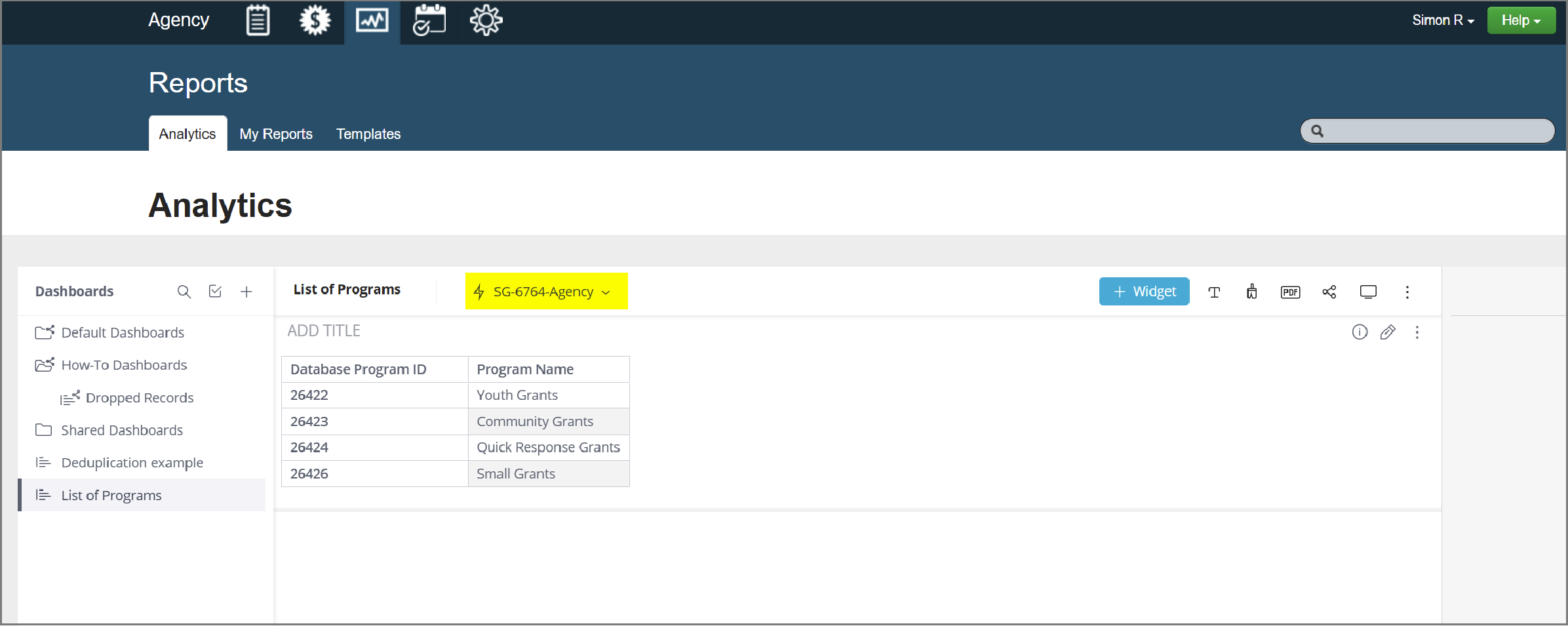Image resolution: width=1568 pixels, height=626 pixels.
Task: Open the Deduplication example dashboard
Action: [x=132, y=463]
